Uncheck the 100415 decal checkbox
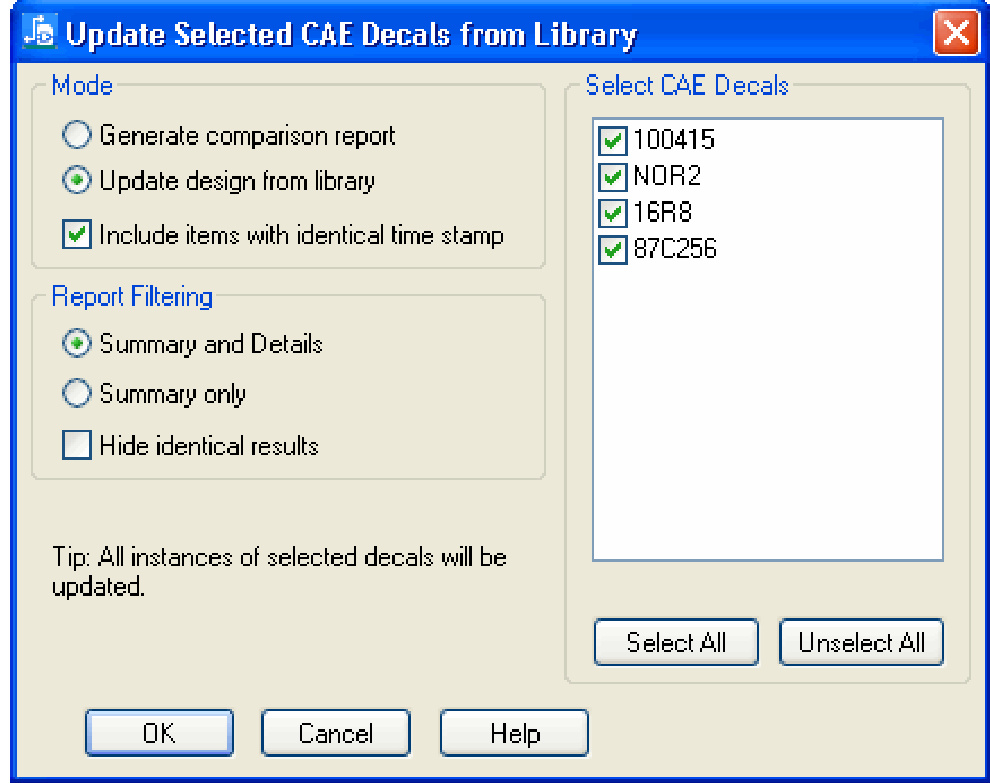This screenshot has height=783, width=990. [x=612, y=141]
